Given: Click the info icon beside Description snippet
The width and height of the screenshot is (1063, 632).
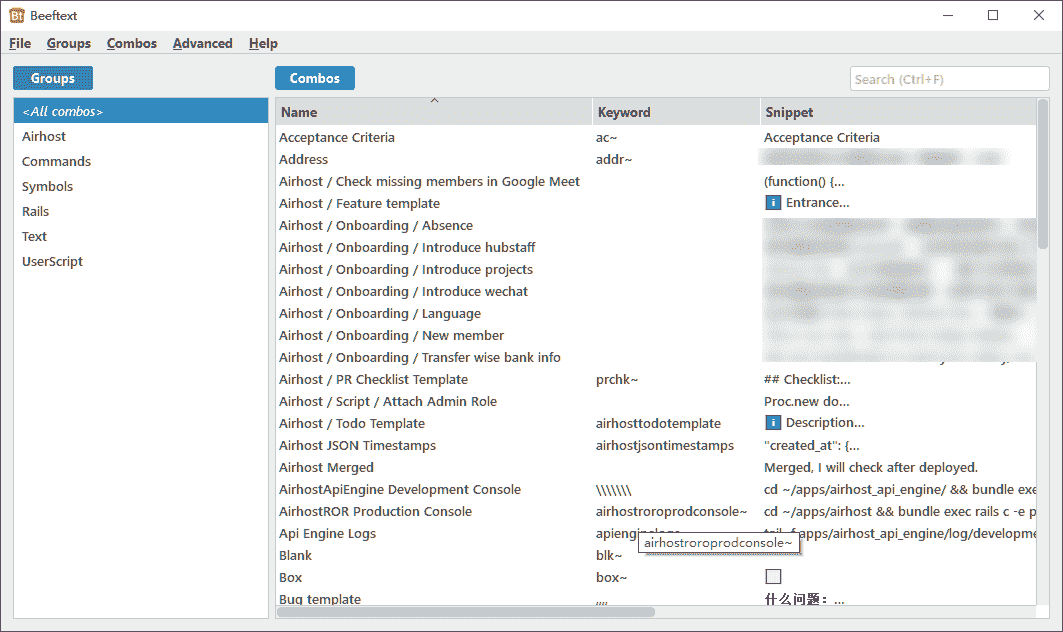Looking at the screenshot, I should [772, 423].
